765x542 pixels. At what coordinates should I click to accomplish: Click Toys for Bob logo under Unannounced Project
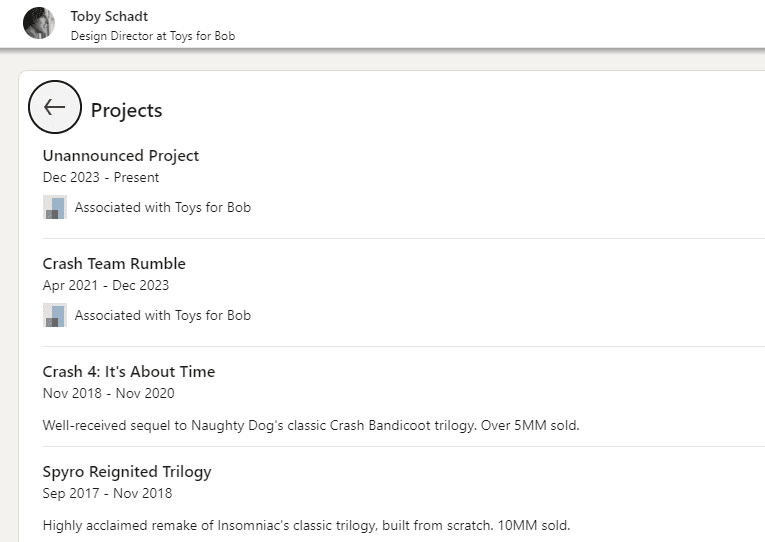(x=55, y=207)
